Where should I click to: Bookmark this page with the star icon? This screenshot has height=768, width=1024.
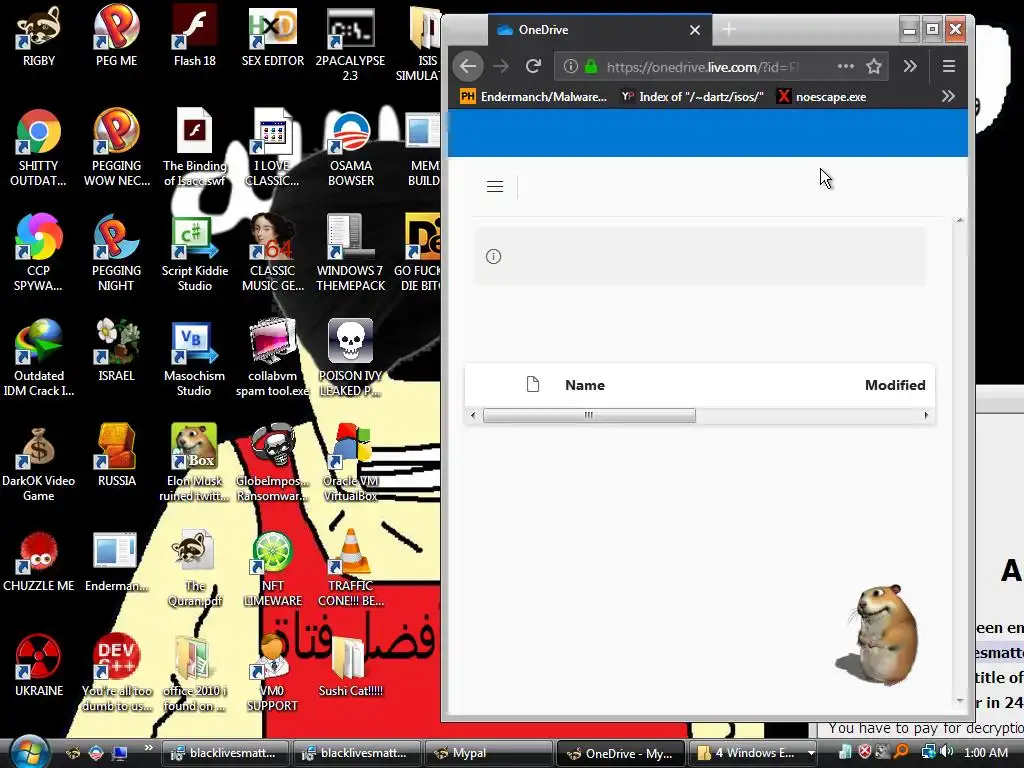[874, 66]
